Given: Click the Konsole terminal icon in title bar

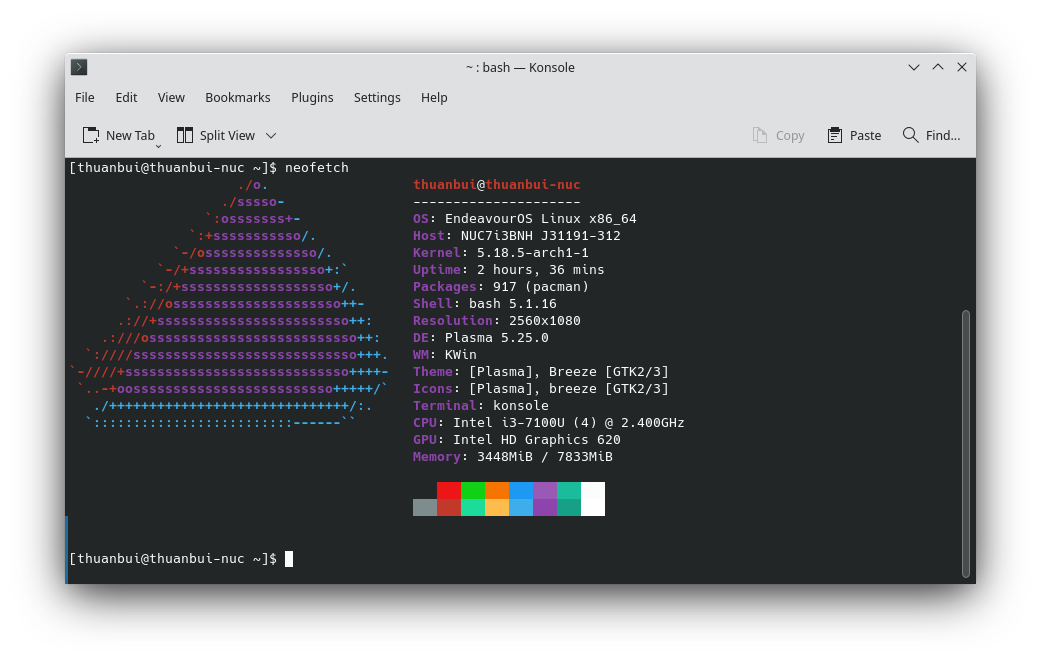Looking at the screenshot, I should pos(79,67).
